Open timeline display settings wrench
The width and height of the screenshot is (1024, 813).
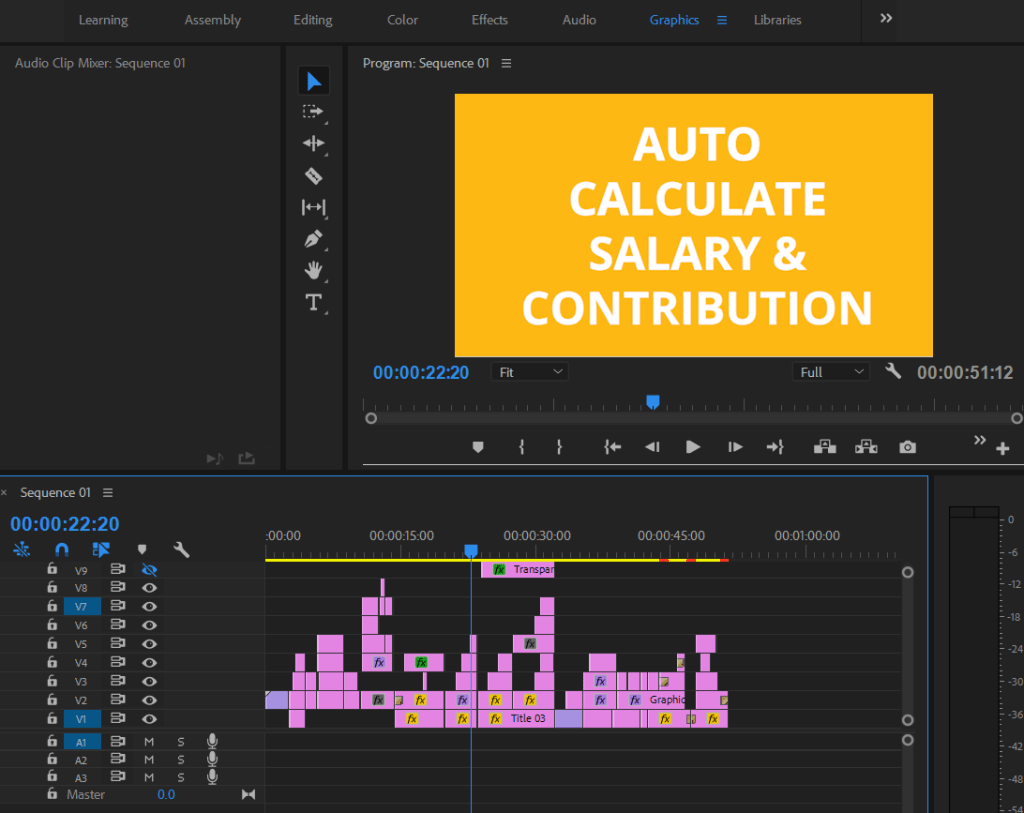181,549
